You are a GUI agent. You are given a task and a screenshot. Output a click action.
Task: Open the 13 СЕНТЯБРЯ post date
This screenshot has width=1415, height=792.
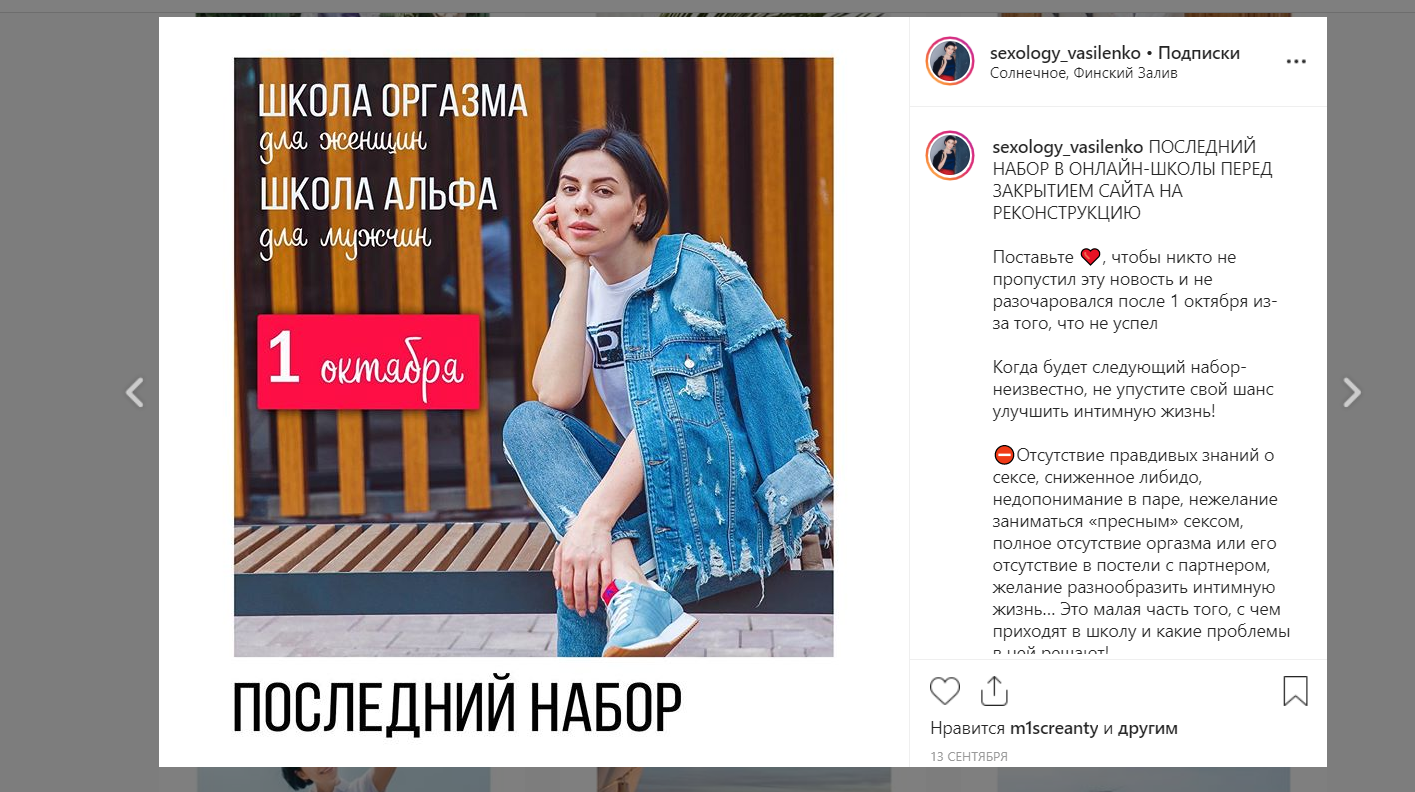(x=969, y=757)
